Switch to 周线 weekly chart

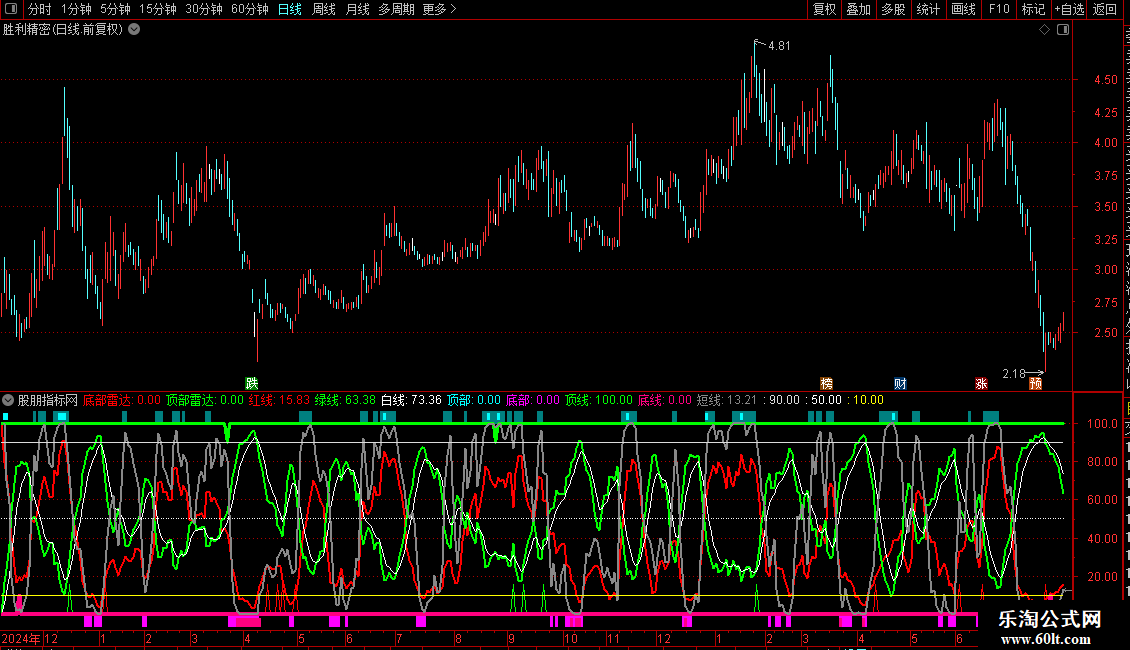(x=324, y=9)
